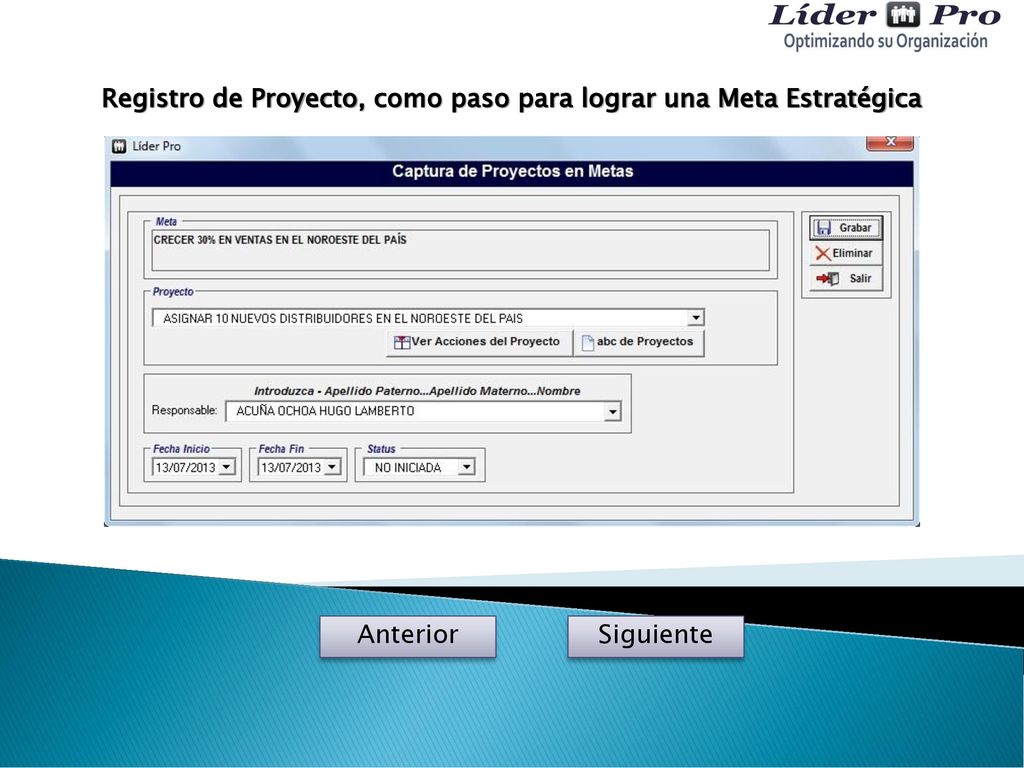The height and width of the screenshot is (768, 1024).
Task: Click the Líder Pro logo icon at top
Action: point(903,14)
